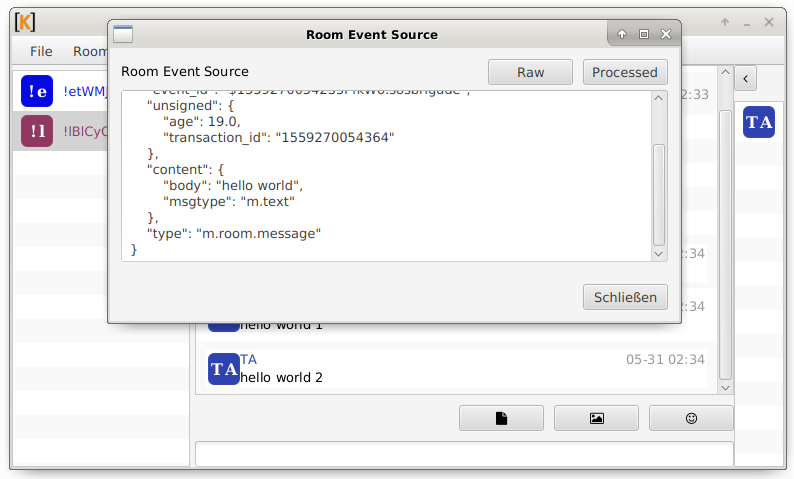Click the TA member avatar in right panel
The height and width of the screenshot is (479, 794).
[759, 122]
